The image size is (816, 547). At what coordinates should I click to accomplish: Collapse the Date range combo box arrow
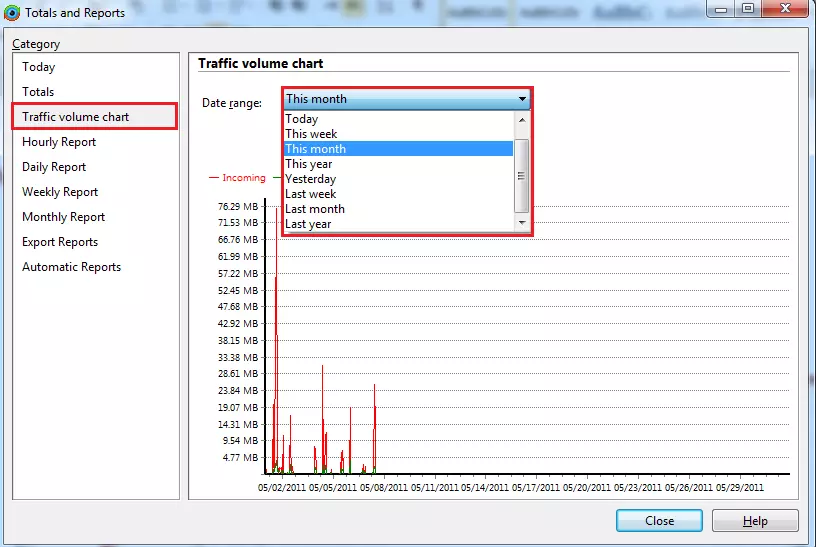coord(522,99)
